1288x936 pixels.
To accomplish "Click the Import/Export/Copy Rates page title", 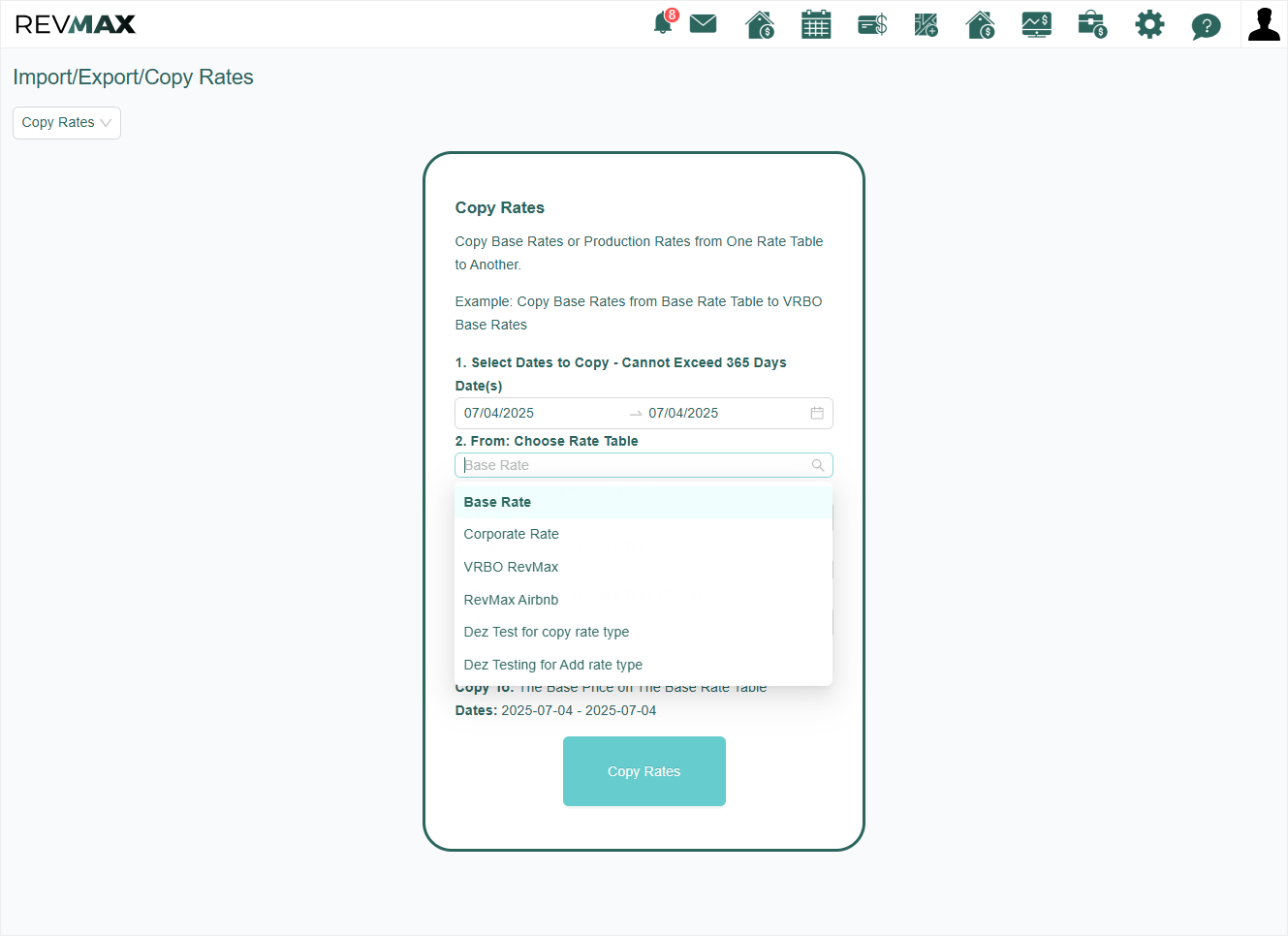I will point(133,78).
